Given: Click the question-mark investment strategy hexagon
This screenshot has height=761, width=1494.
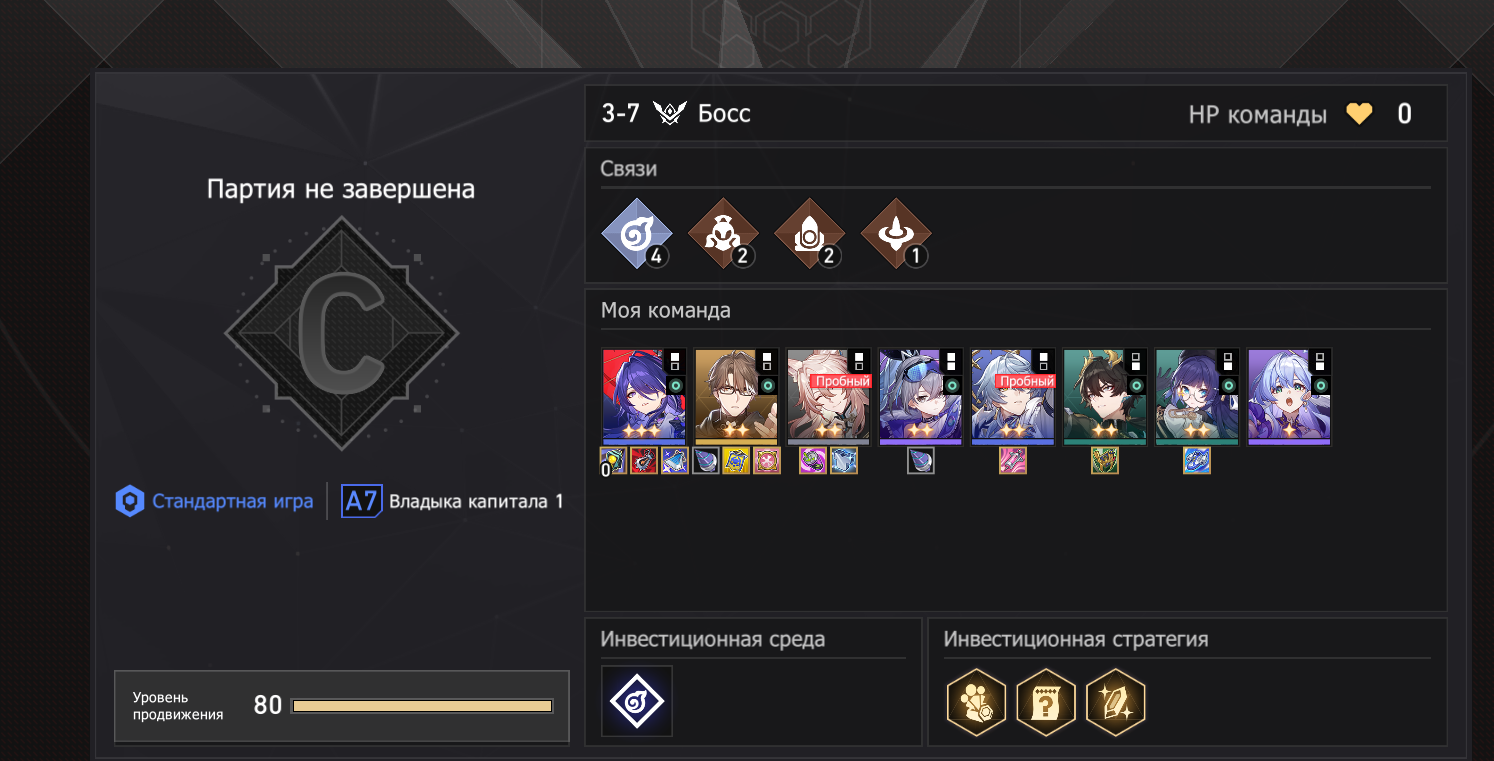Looking at the screenshot, I should coord(1045,703).
